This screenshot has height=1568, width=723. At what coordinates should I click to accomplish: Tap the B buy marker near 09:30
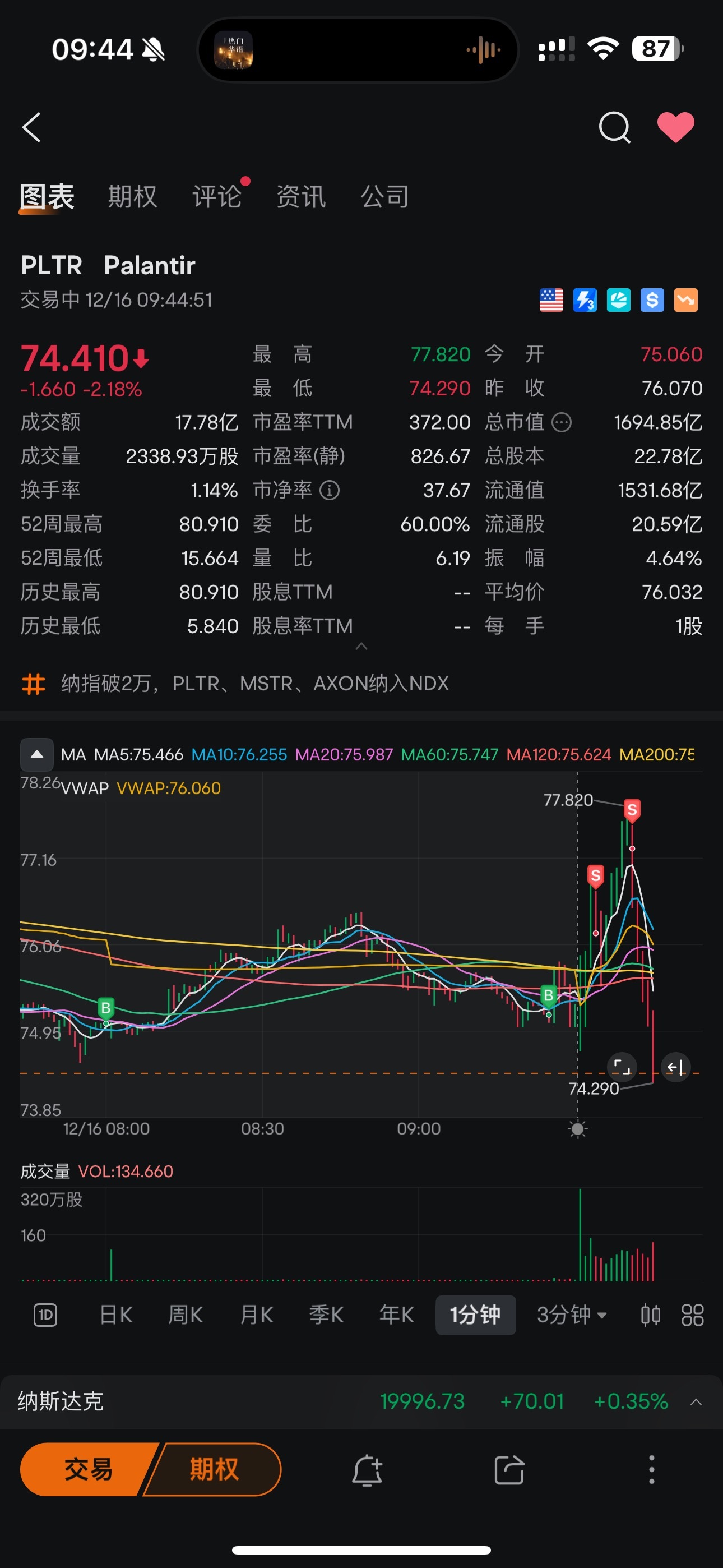[548, 996]
